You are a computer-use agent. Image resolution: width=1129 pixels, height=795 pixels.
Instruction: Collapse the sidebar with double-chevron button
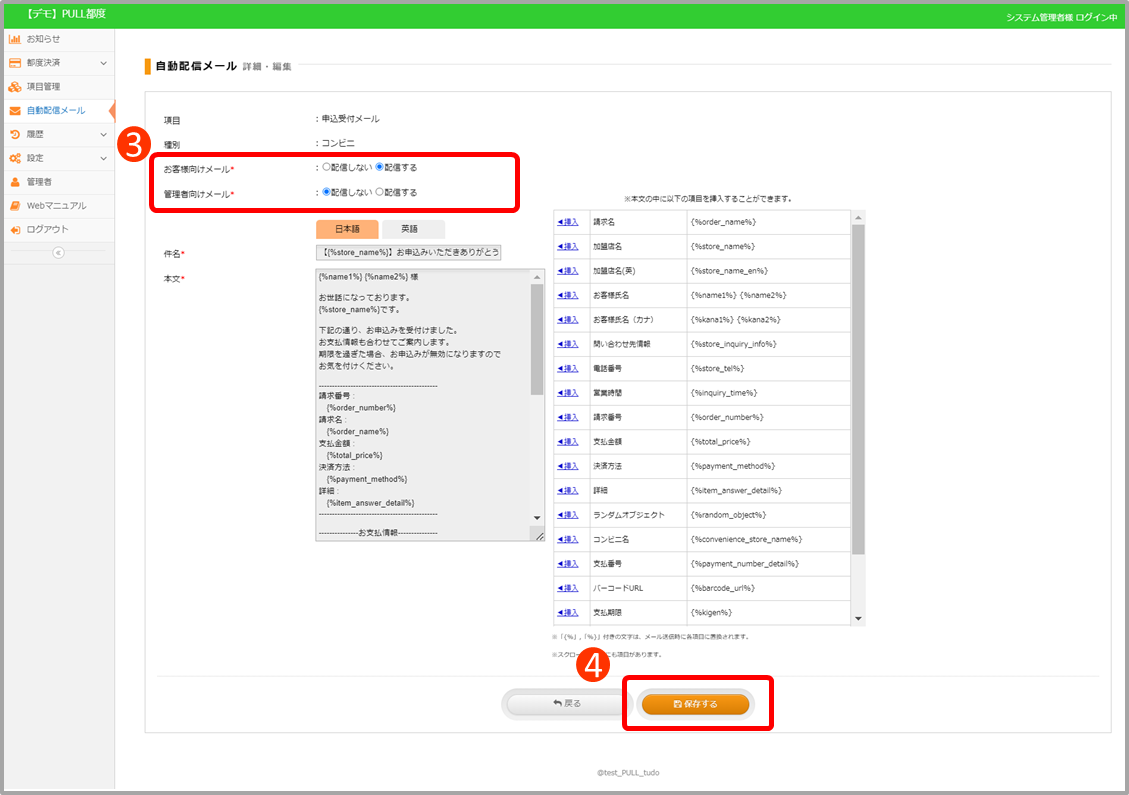pos(58,252)
